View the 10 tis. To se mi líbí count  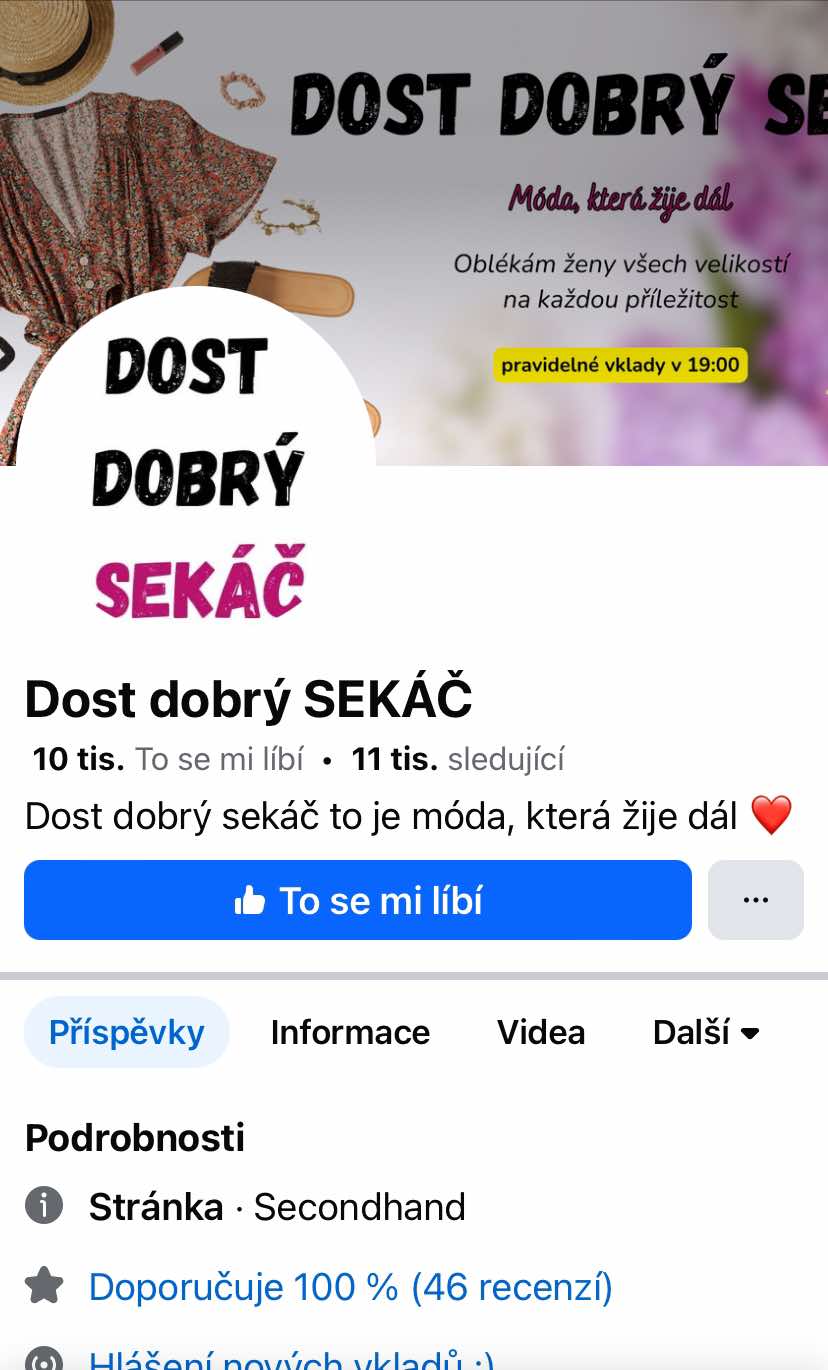pos(168,760)
